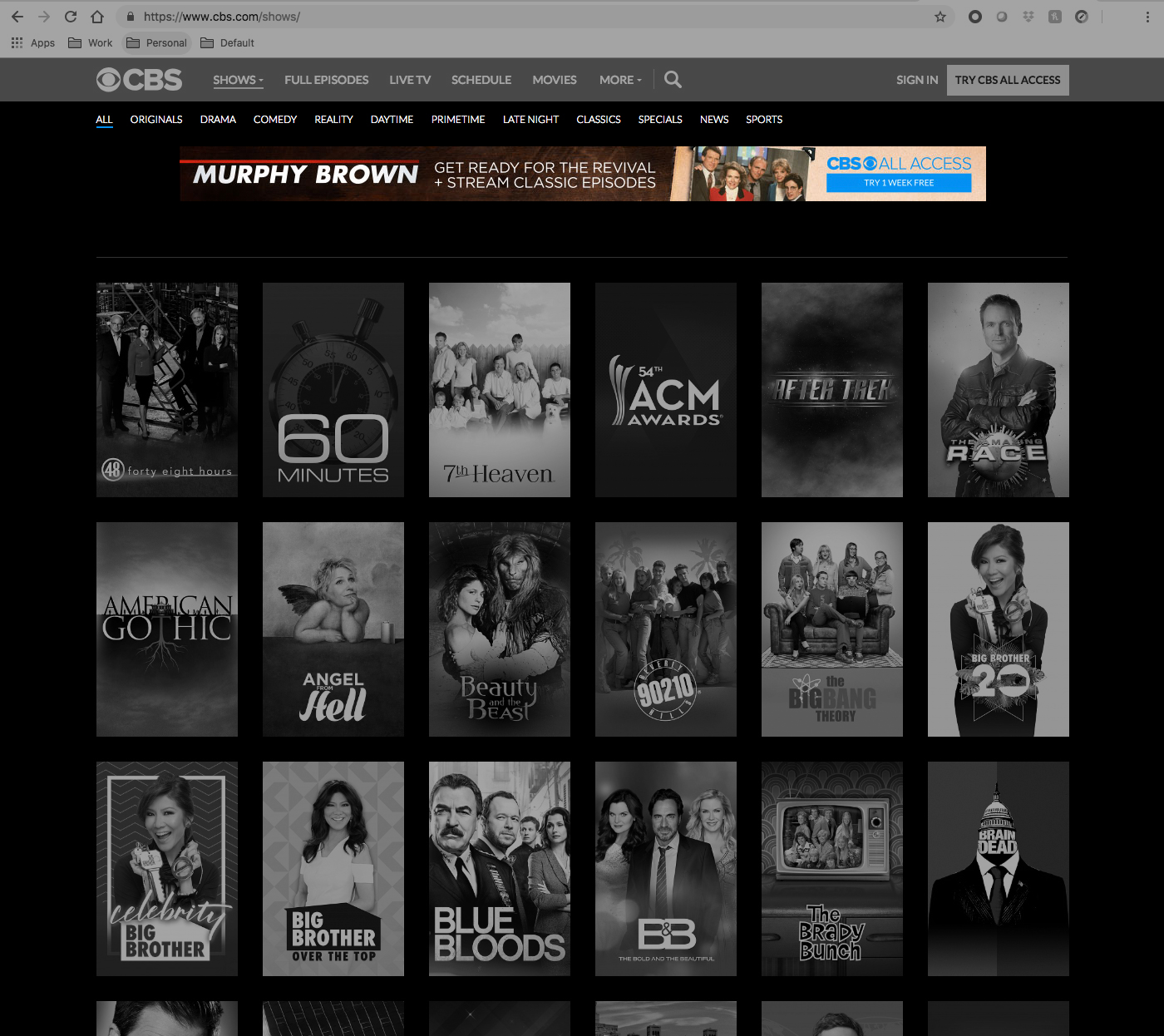
Task: Open The Bold and the Beautiful poster
Action: point(666,869)
